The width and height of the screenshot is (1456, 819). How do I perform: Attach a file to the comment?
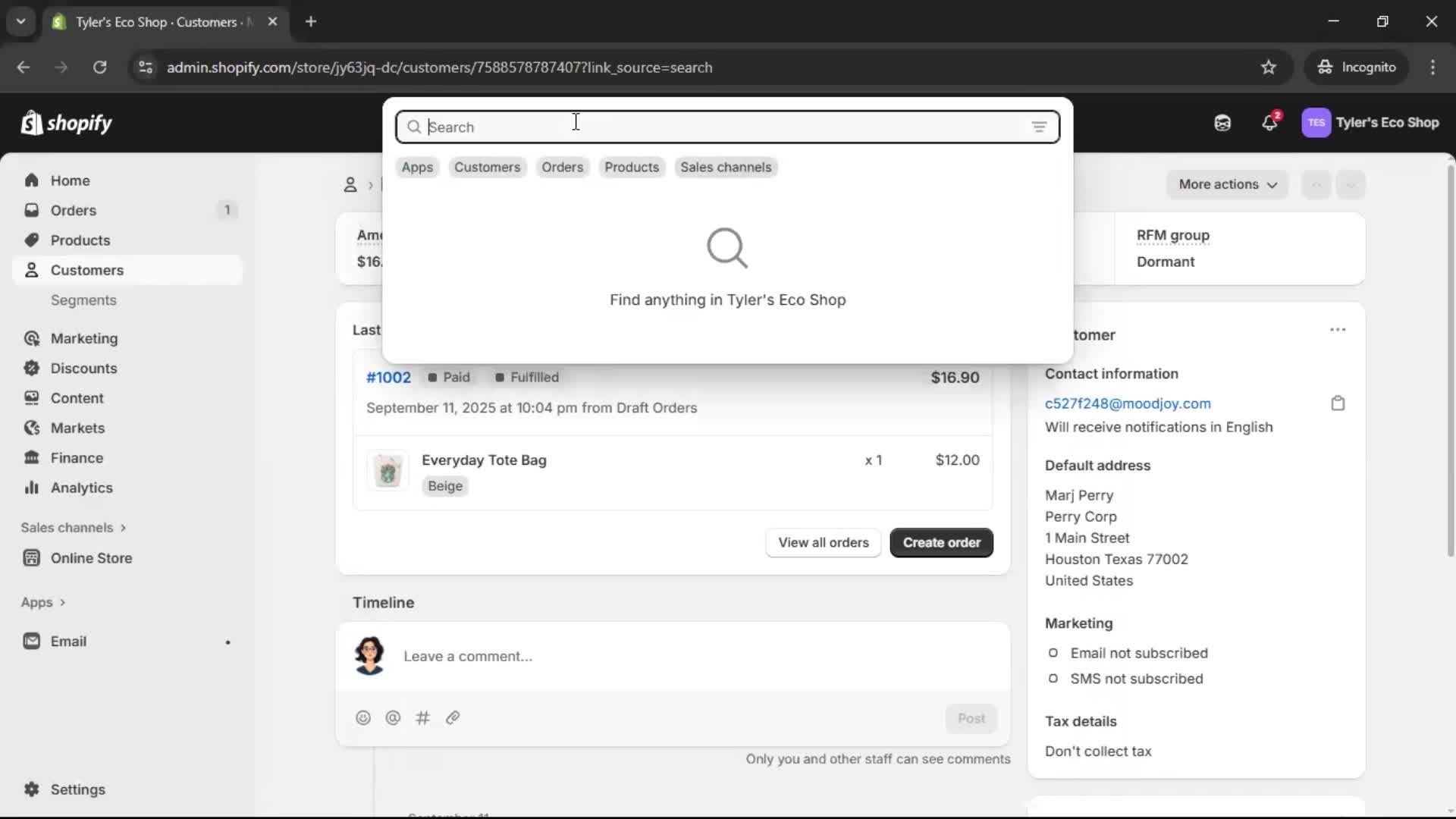[453, 717]
